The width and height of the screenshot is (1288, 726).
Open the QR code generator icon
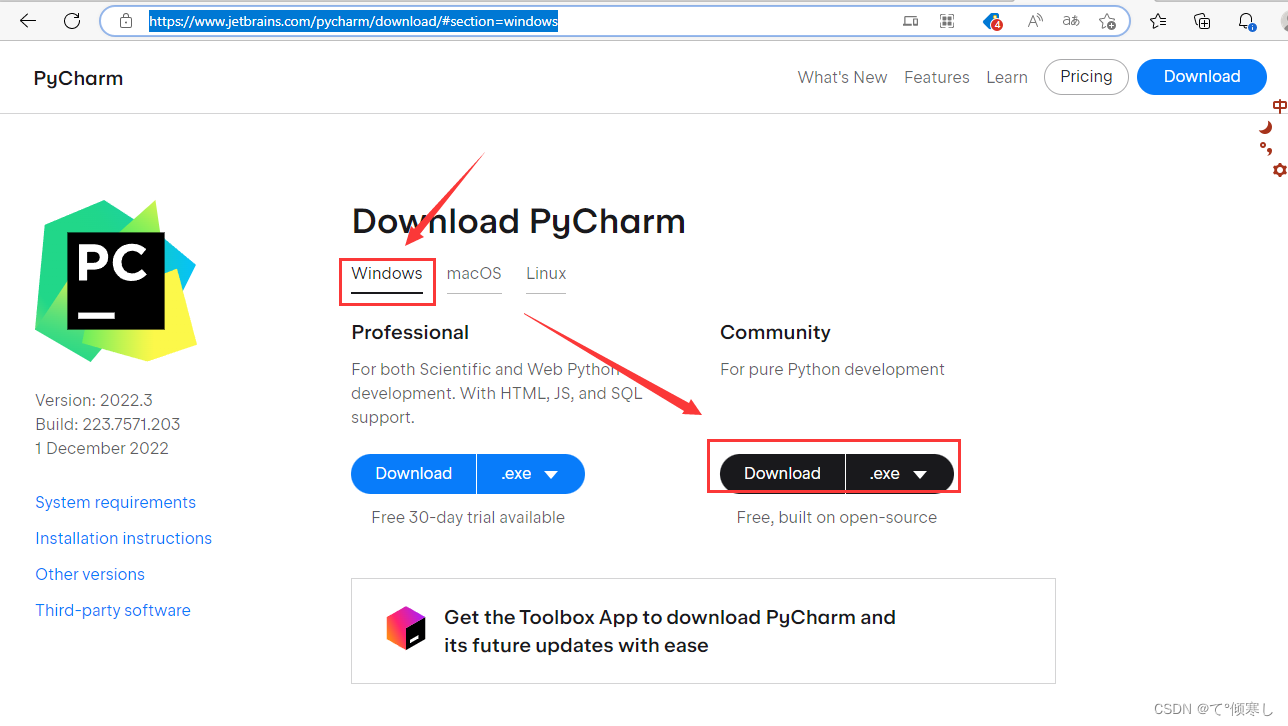coord(947,21)
